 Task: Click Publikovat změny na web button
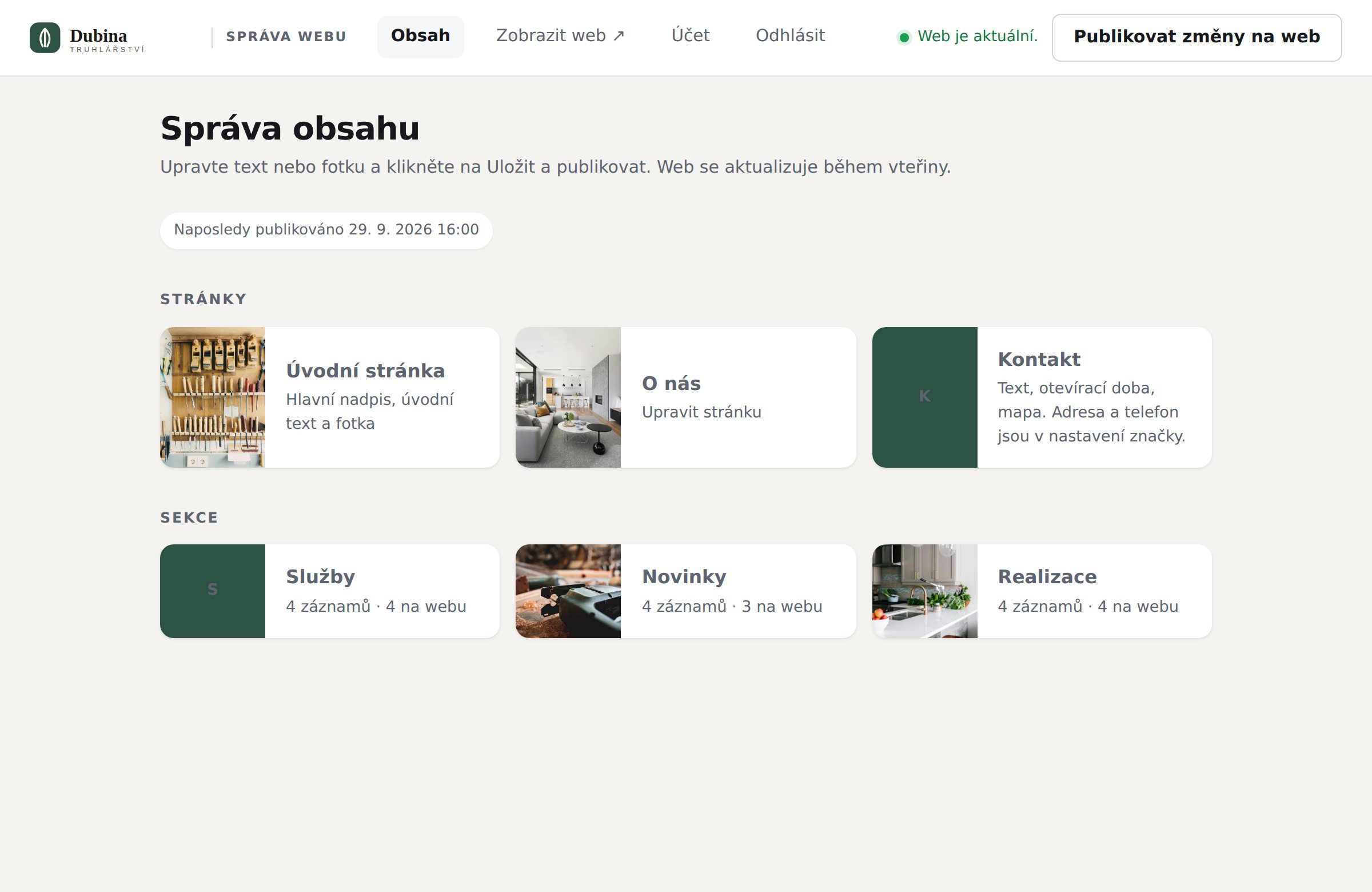click(1196, 37)
